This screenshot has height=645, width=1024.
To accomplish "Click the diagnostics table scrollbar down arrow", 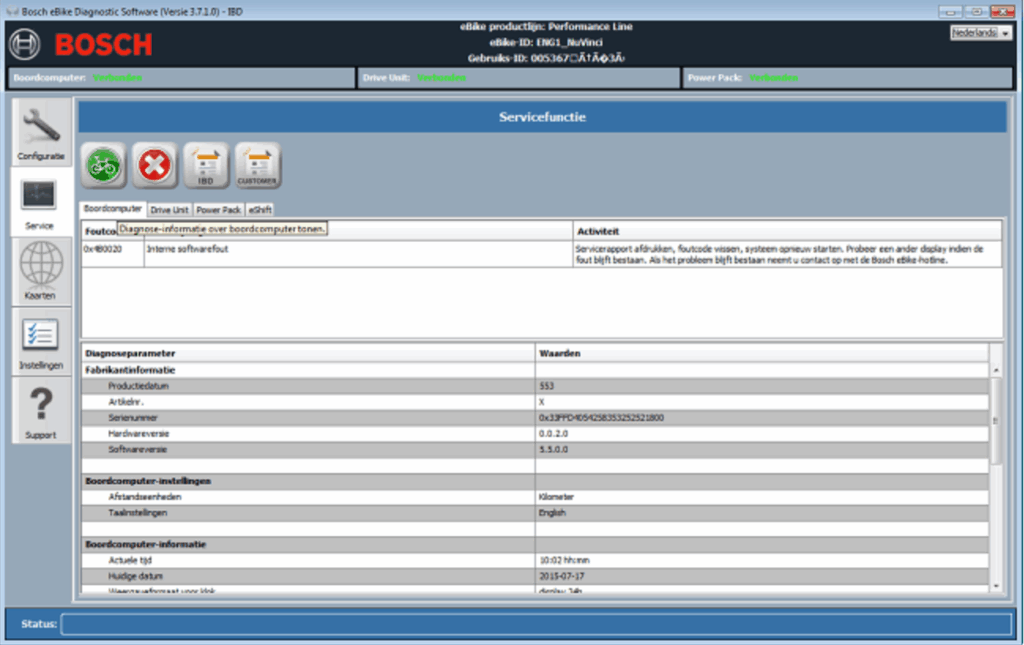I will tap(996, 586).
